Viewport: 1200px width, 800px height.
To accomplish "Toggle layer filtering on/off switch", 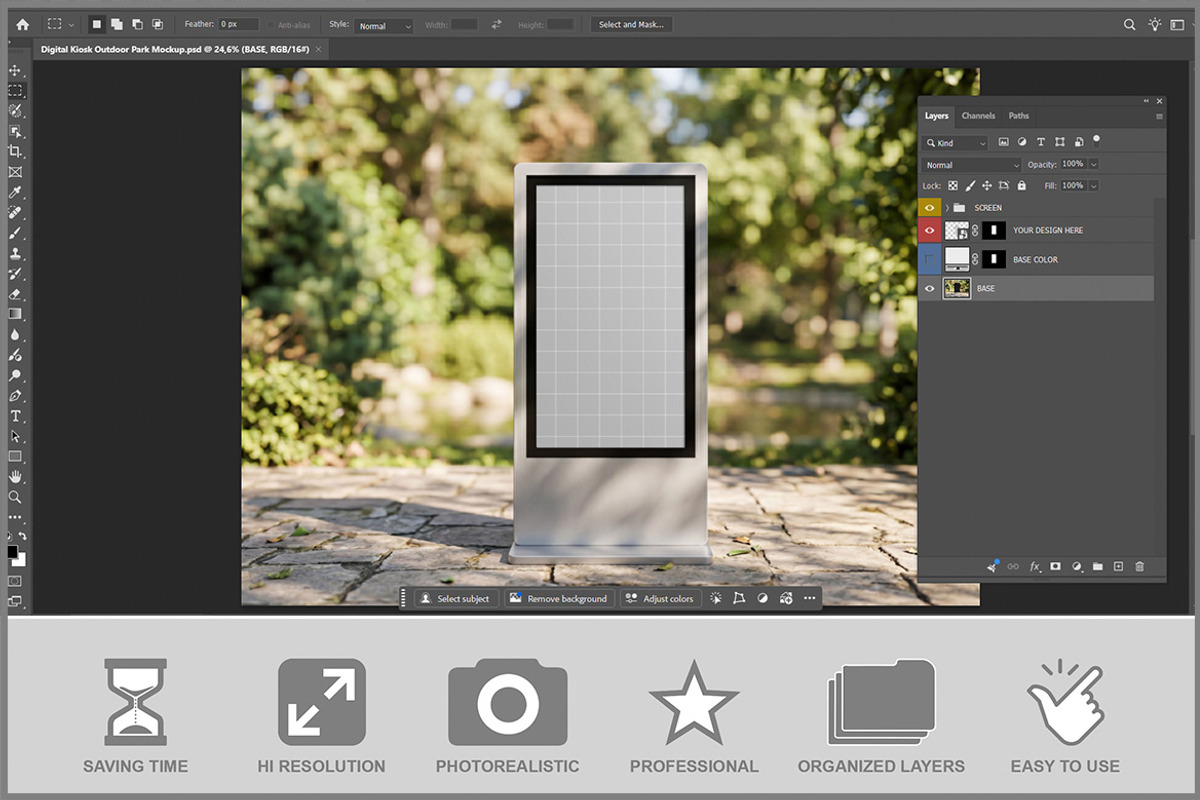I will coord(1096,142).
